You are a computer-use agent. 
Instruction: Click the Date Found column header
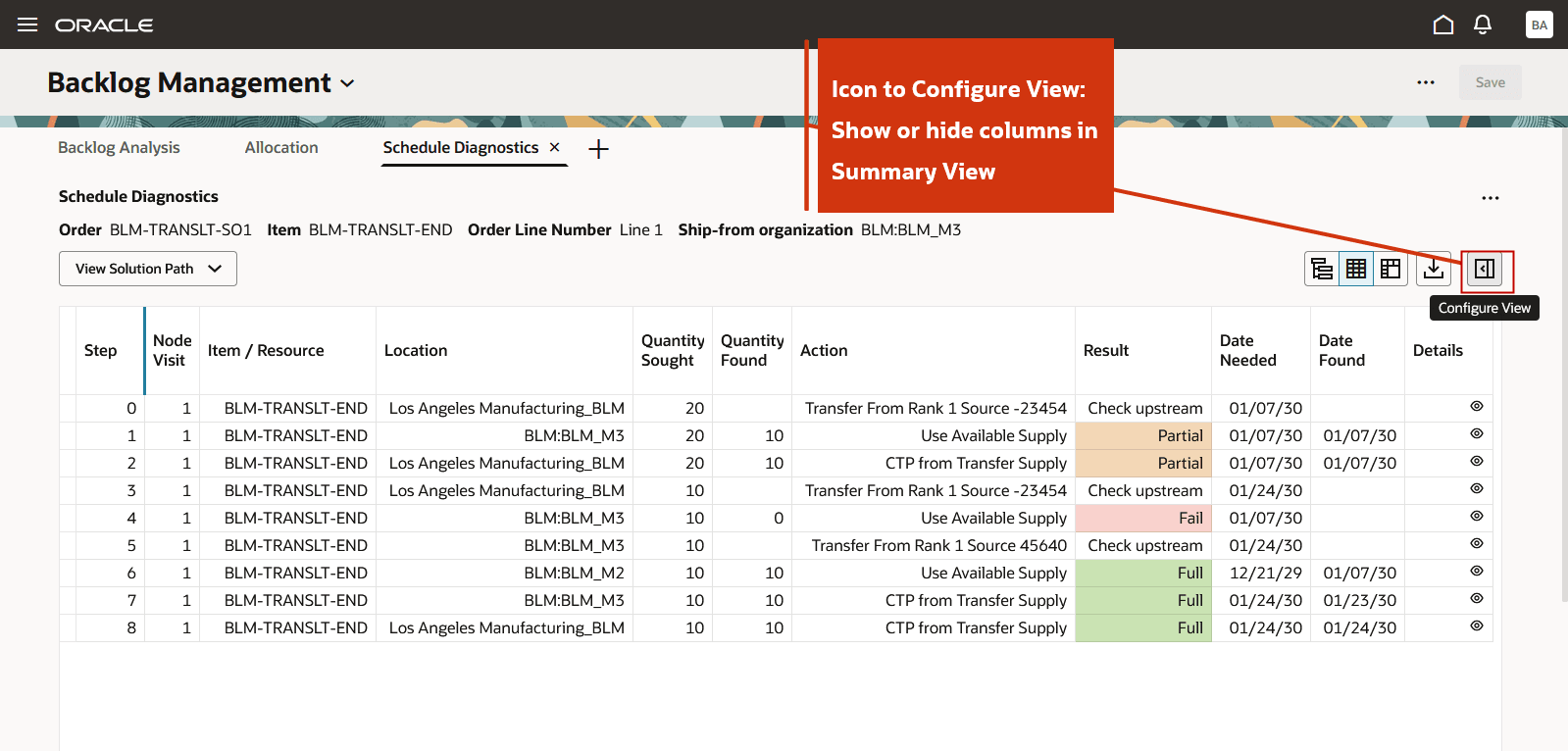coord(1357,351)
